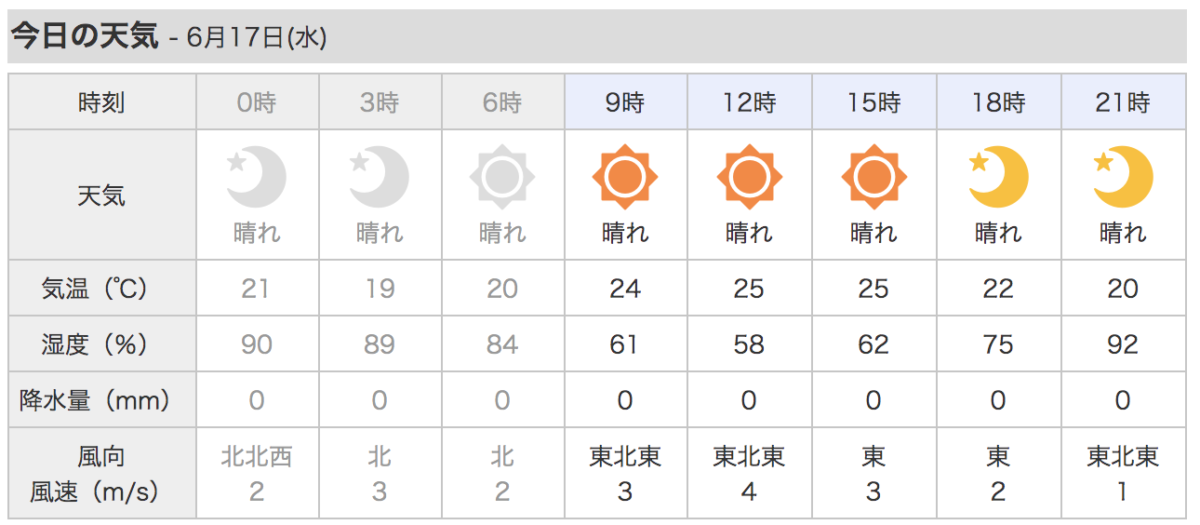Click the 気温(℃) row label
This screenshot has height=525, width=1200.
102,289
